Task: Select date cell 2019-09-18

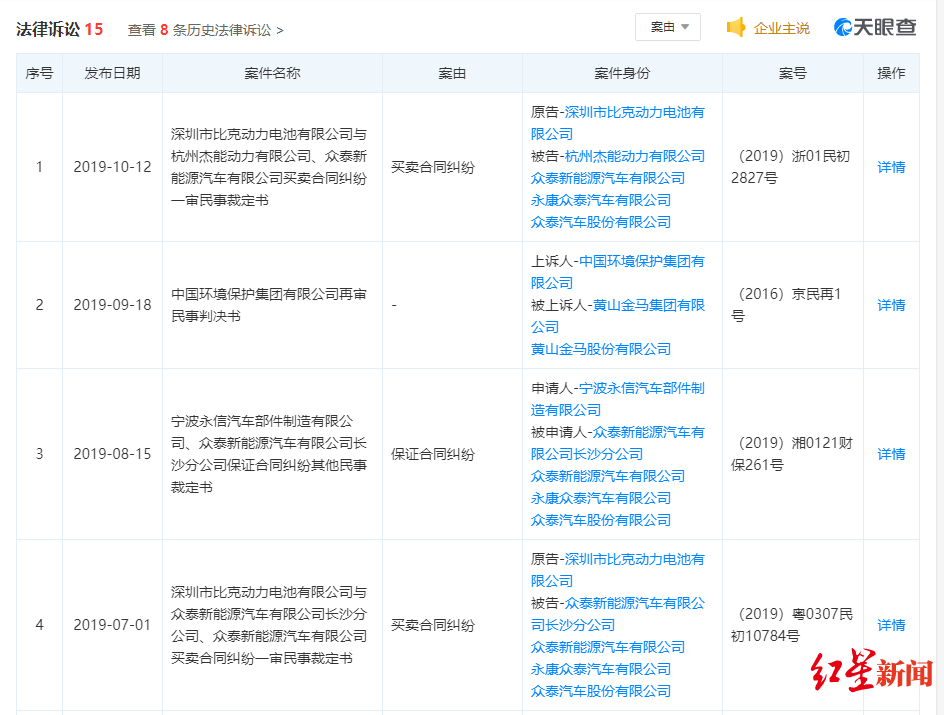Action: [113, 305]
